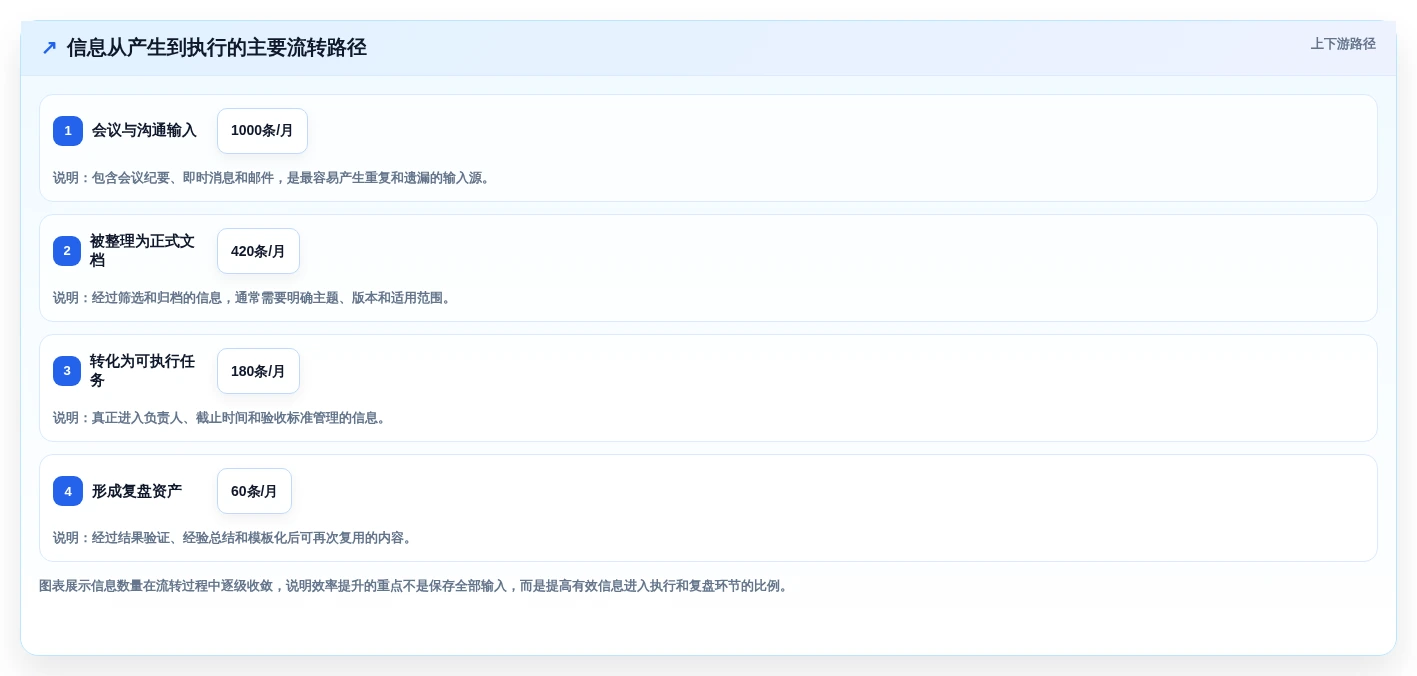Select the step 2 number badge
The width and height of the screenshot is (1417, 676).
pyautogui.click(x=67, y=251)
